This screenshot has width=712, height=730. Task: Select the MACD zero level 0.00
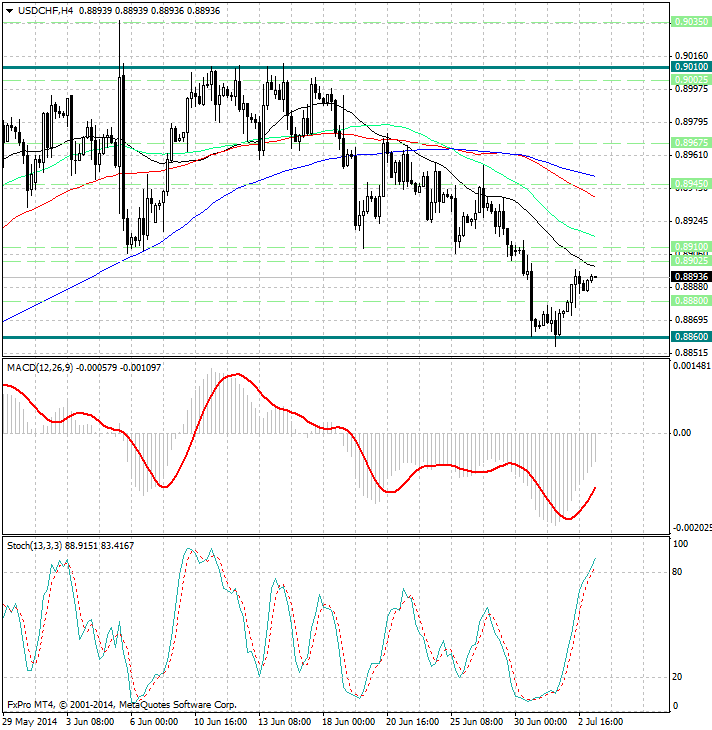pos(682,433)
